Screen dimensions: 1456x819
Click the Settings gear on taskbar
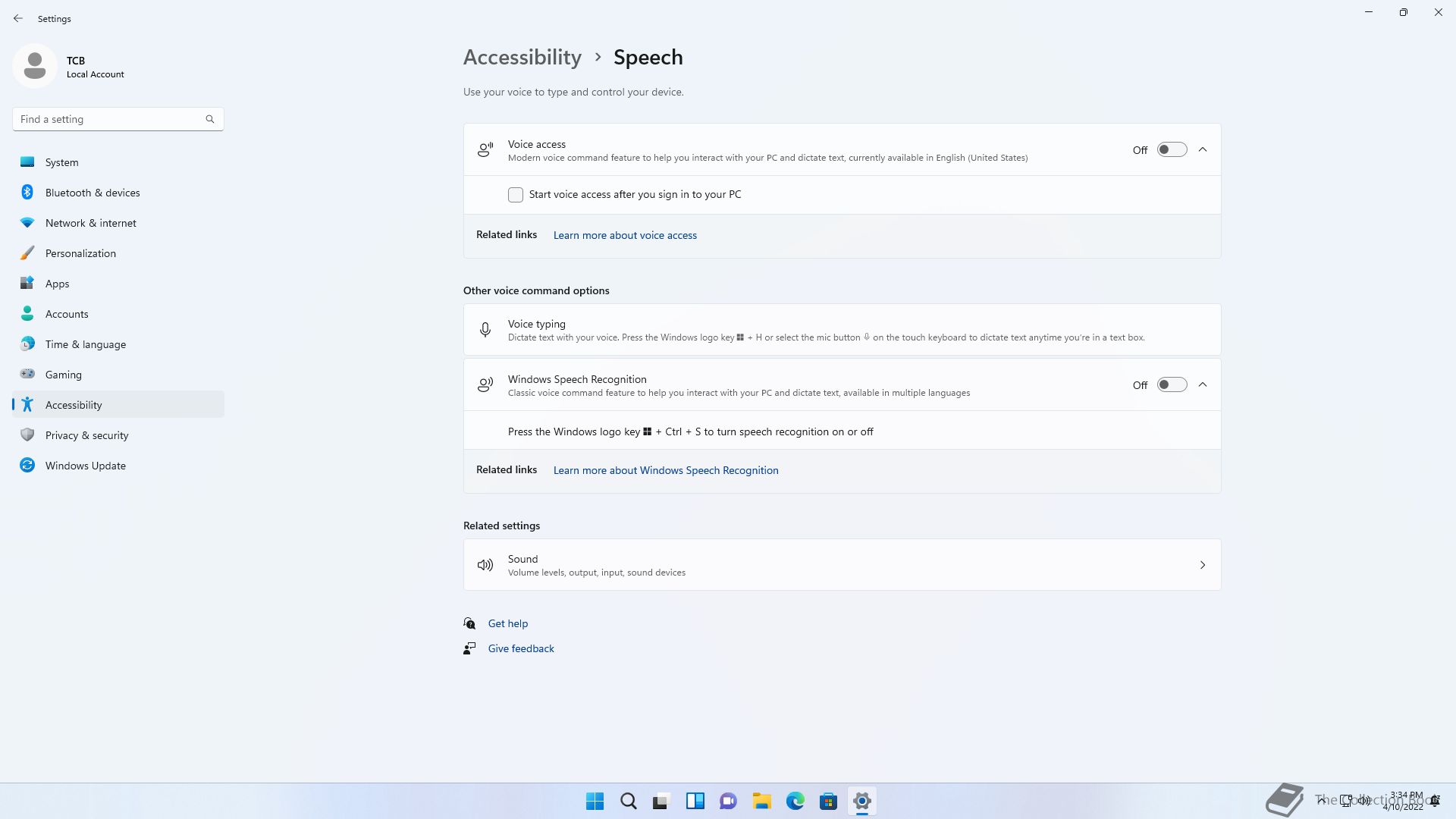click(862, 801)
